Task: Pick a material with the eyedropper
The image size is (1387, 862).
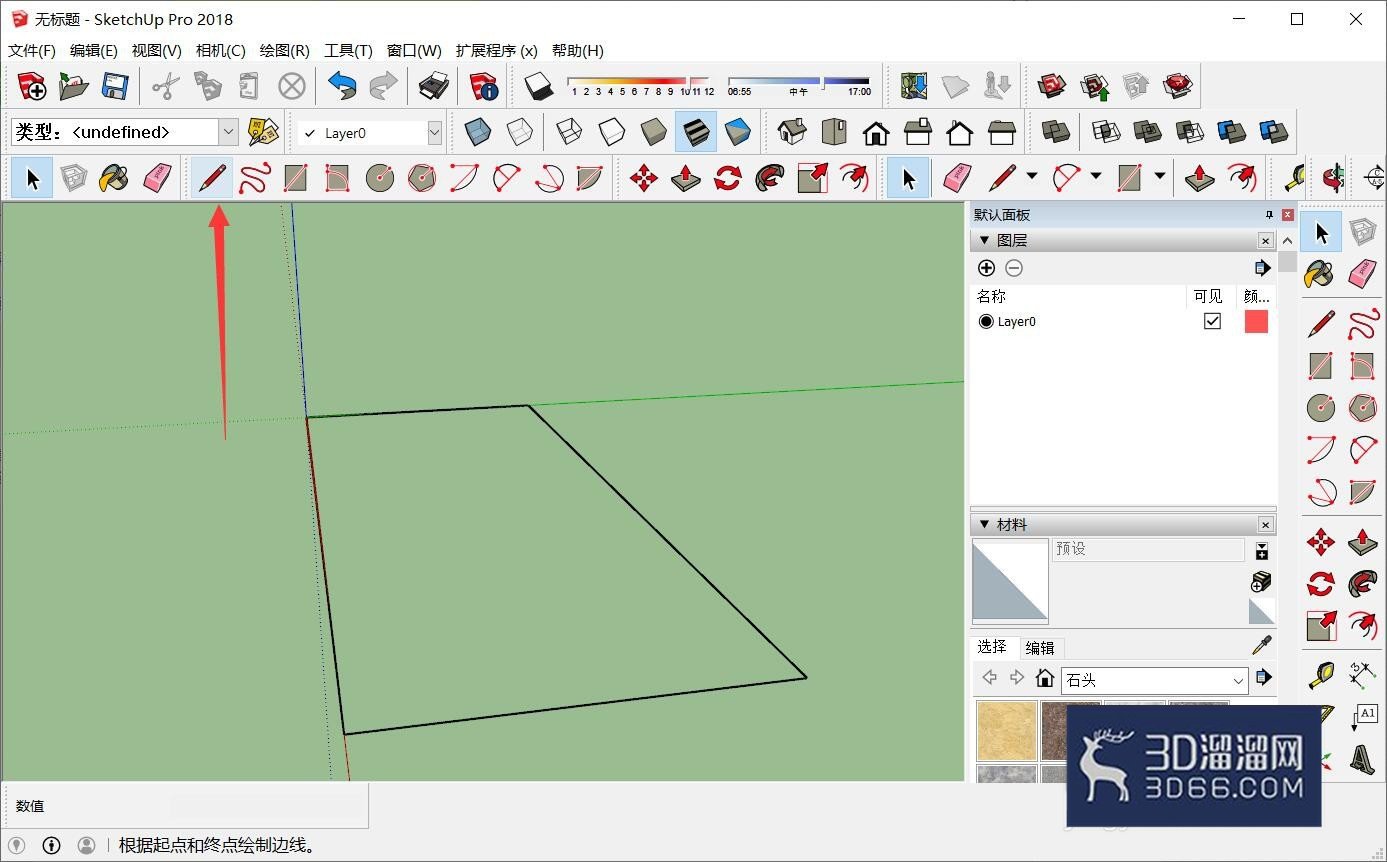Action: click(x=1262, y=646)
